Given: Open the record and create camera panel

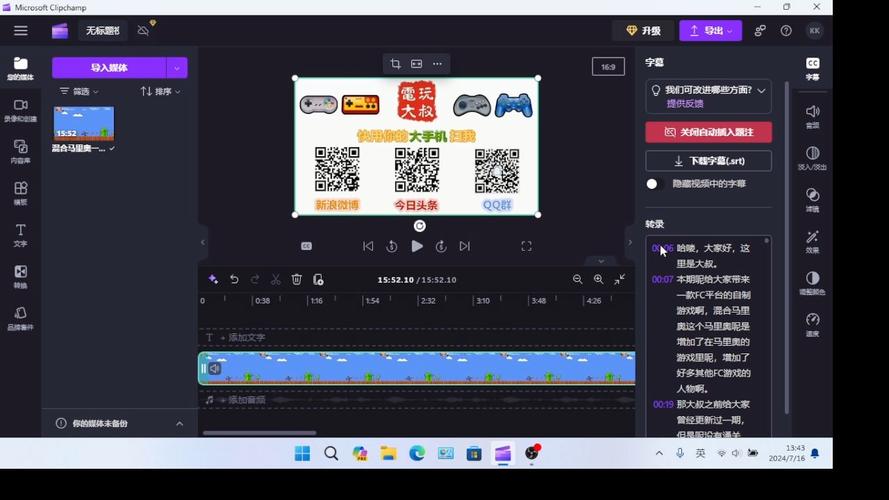Looking at the screenshot, I should point(20,110).
